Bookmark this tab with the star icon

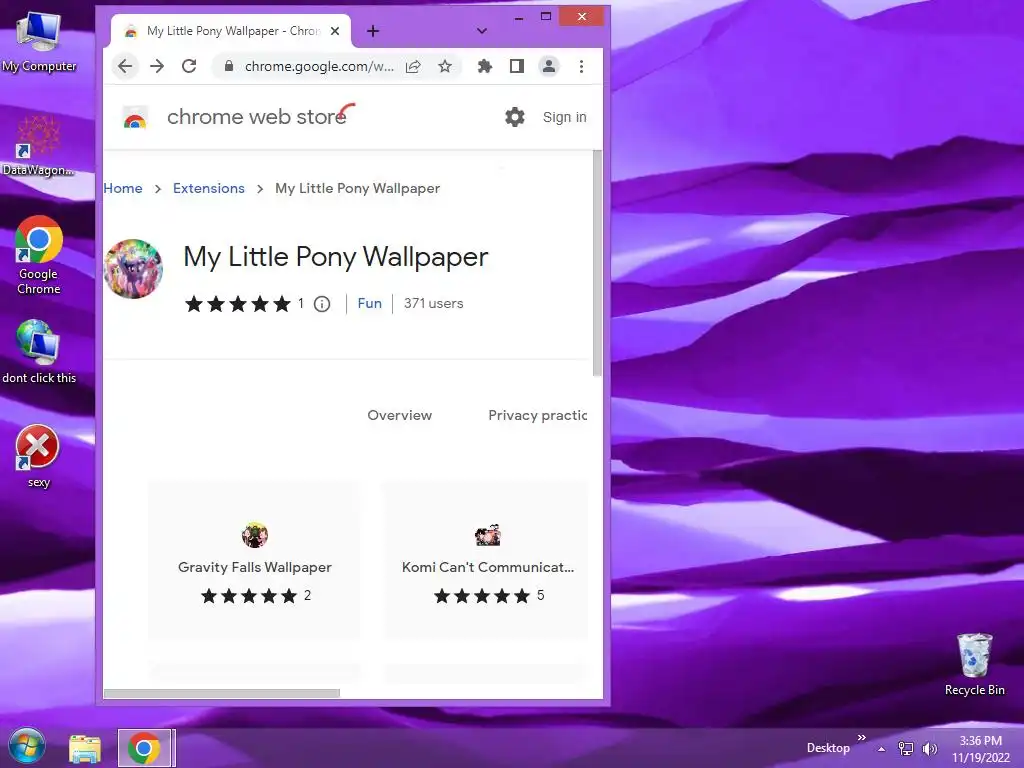point(445,66)
